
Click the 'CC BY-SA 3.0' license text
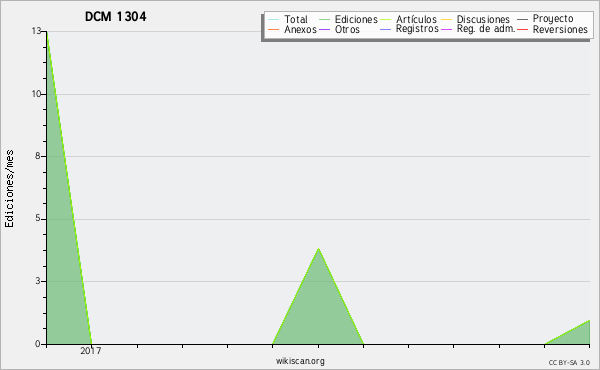569,362
